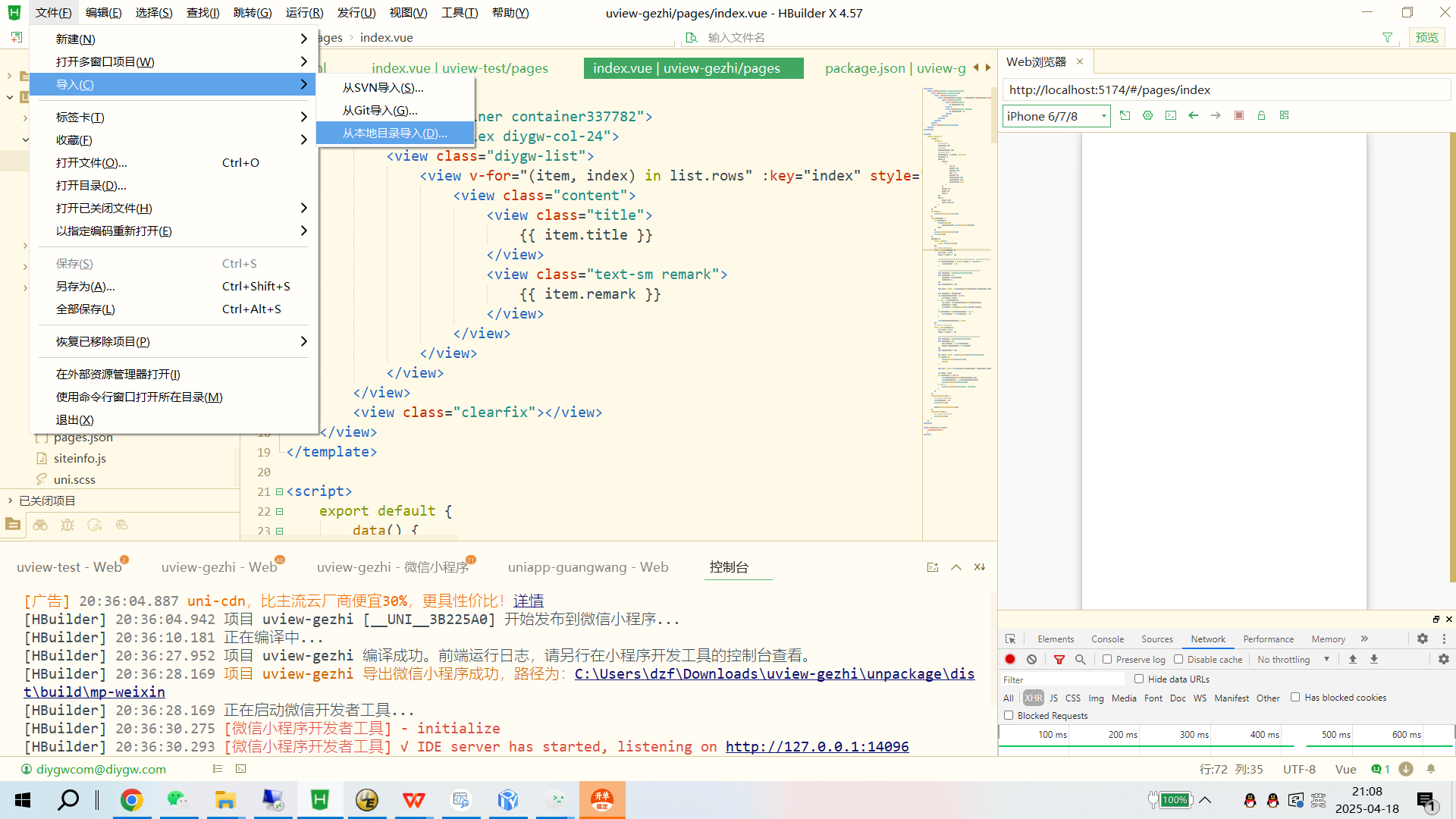Open the browser console terminal icon
This screenshot has width=1456, height=819.
point(1171,115)
